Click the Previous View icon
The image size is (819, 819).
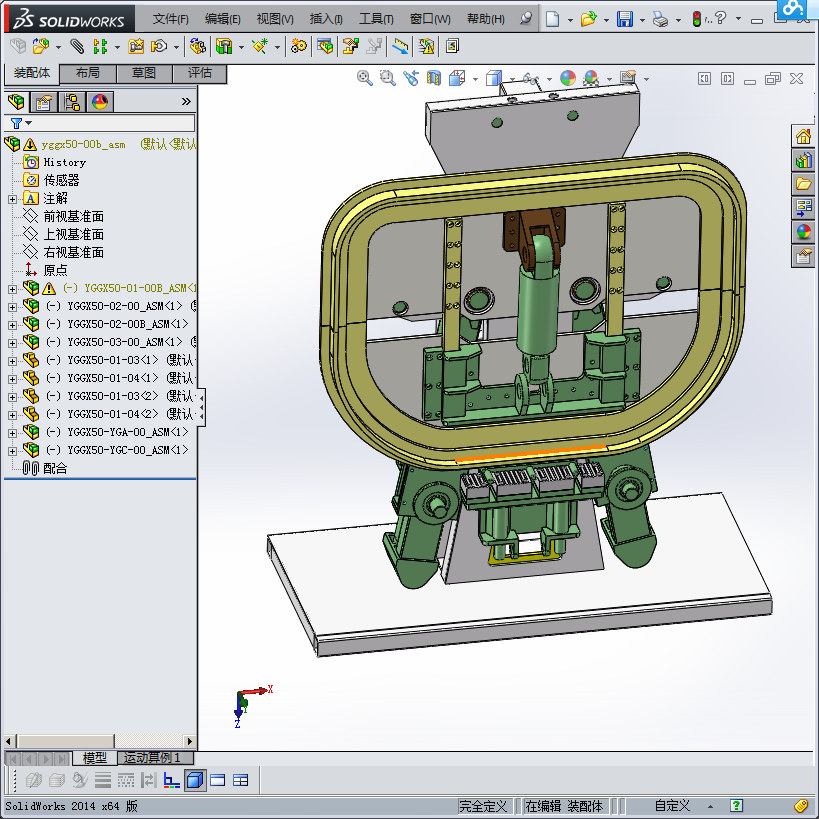pos(411,78)
